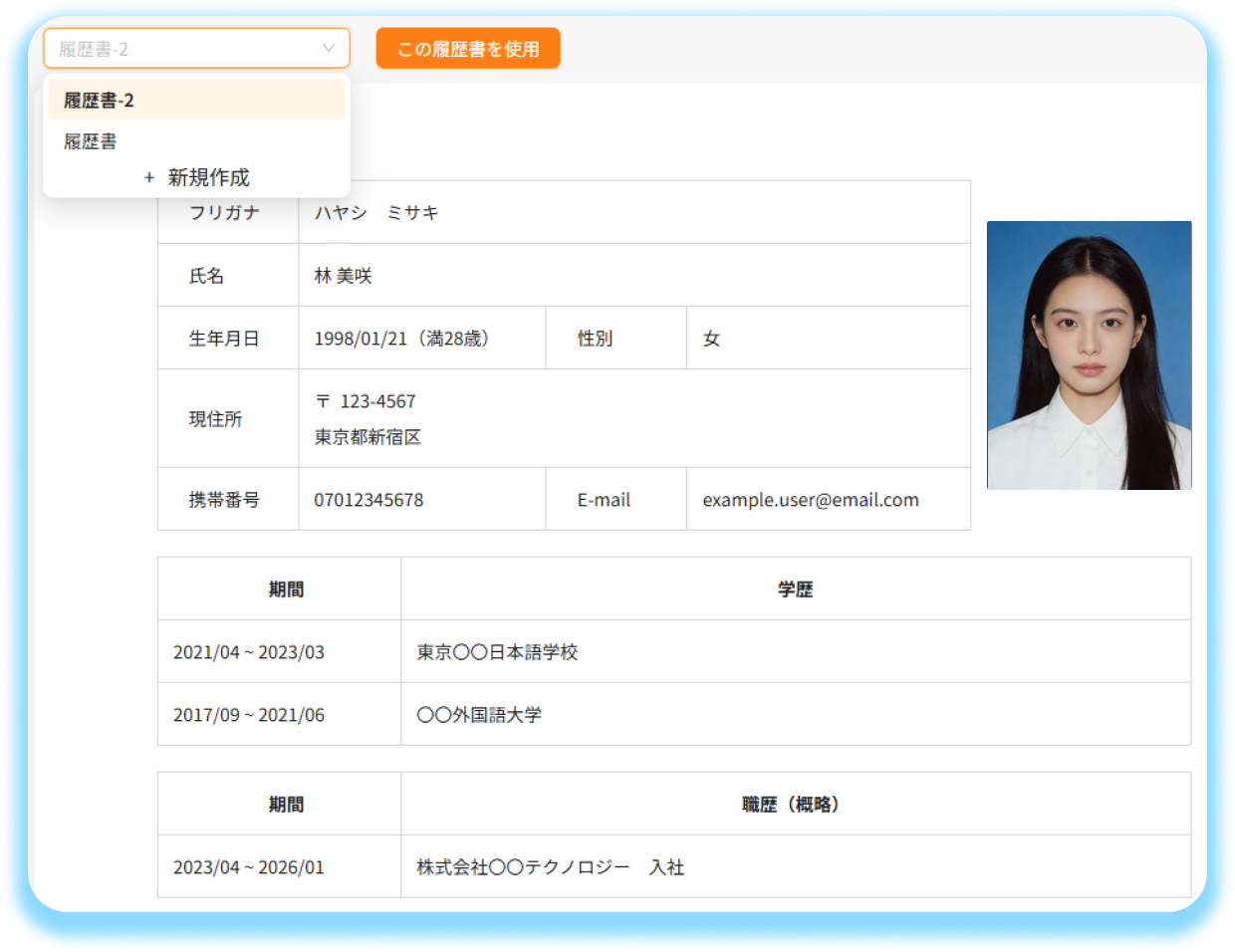Open the resume selector dropdown chevron

pos(330,48)
